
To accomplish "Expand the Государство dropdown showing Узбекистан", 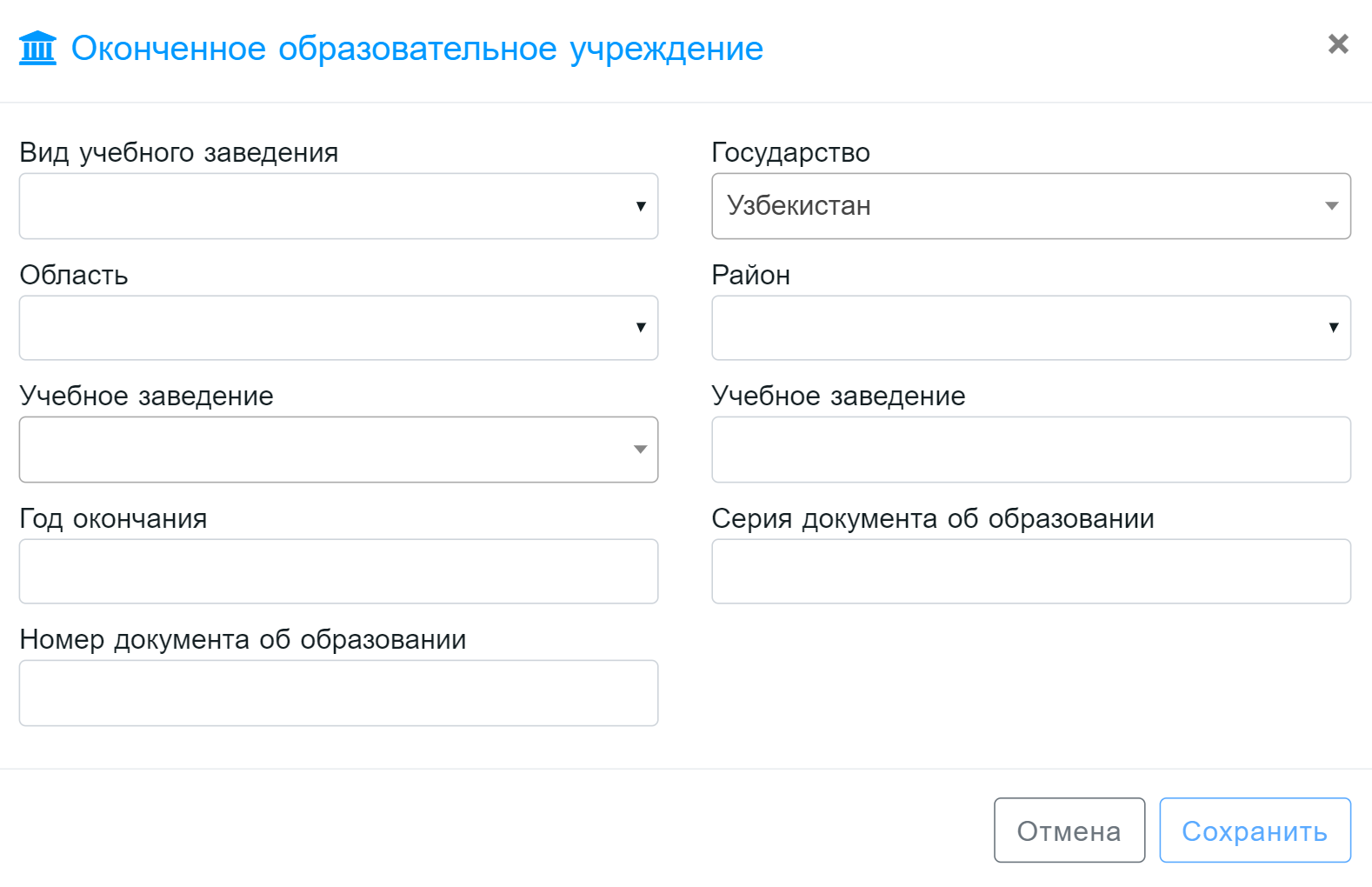I will click(1030, 206).
